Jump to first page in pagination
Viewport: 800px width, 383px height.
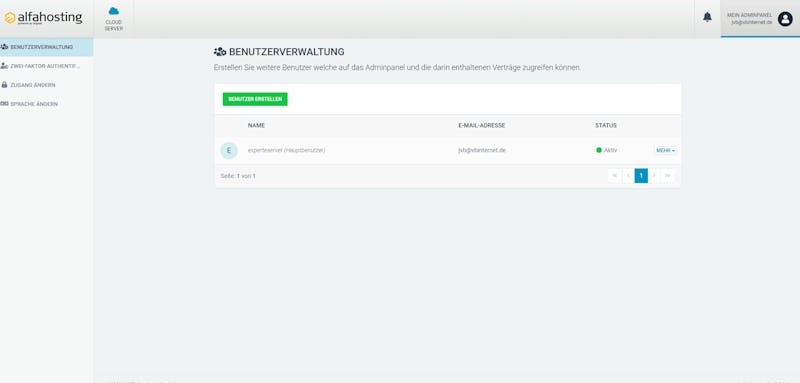[614, 176]
